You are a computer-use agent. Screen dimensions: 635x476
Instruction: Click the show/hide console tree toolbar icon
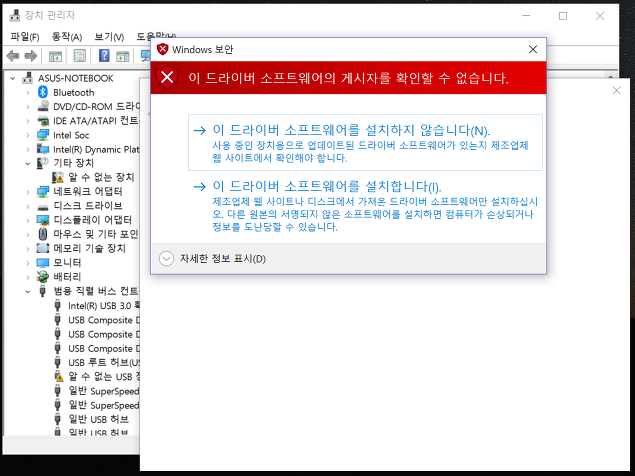[55, 56]
